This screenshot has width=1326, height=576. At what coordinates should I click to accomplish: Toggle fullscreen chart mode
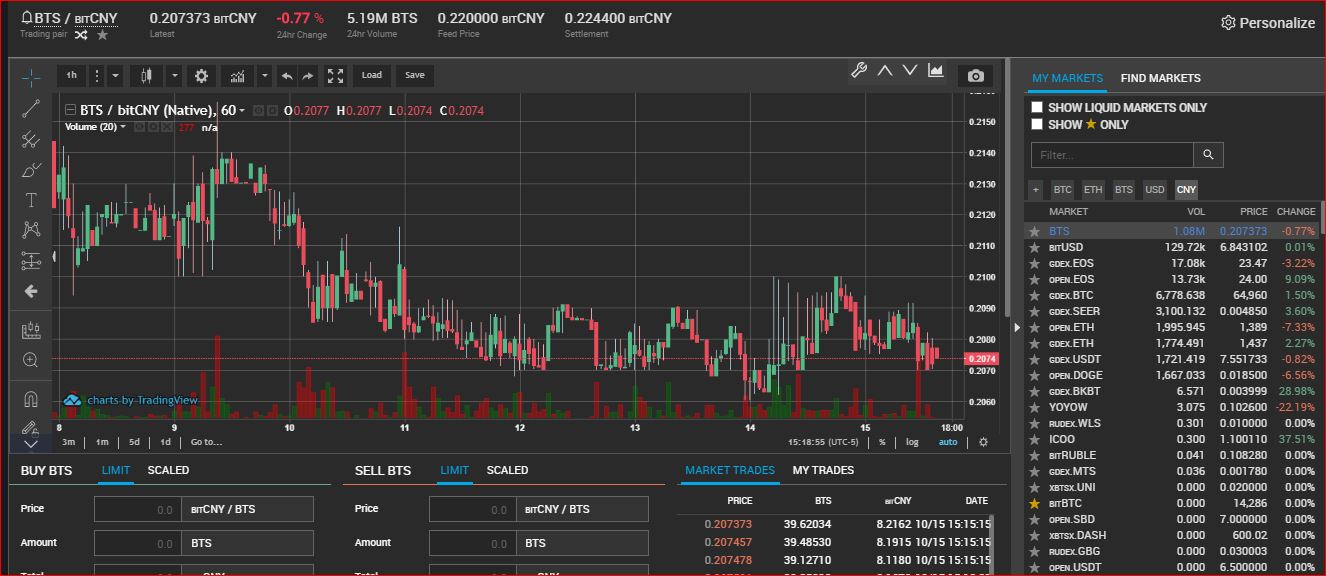pos(336,75)
